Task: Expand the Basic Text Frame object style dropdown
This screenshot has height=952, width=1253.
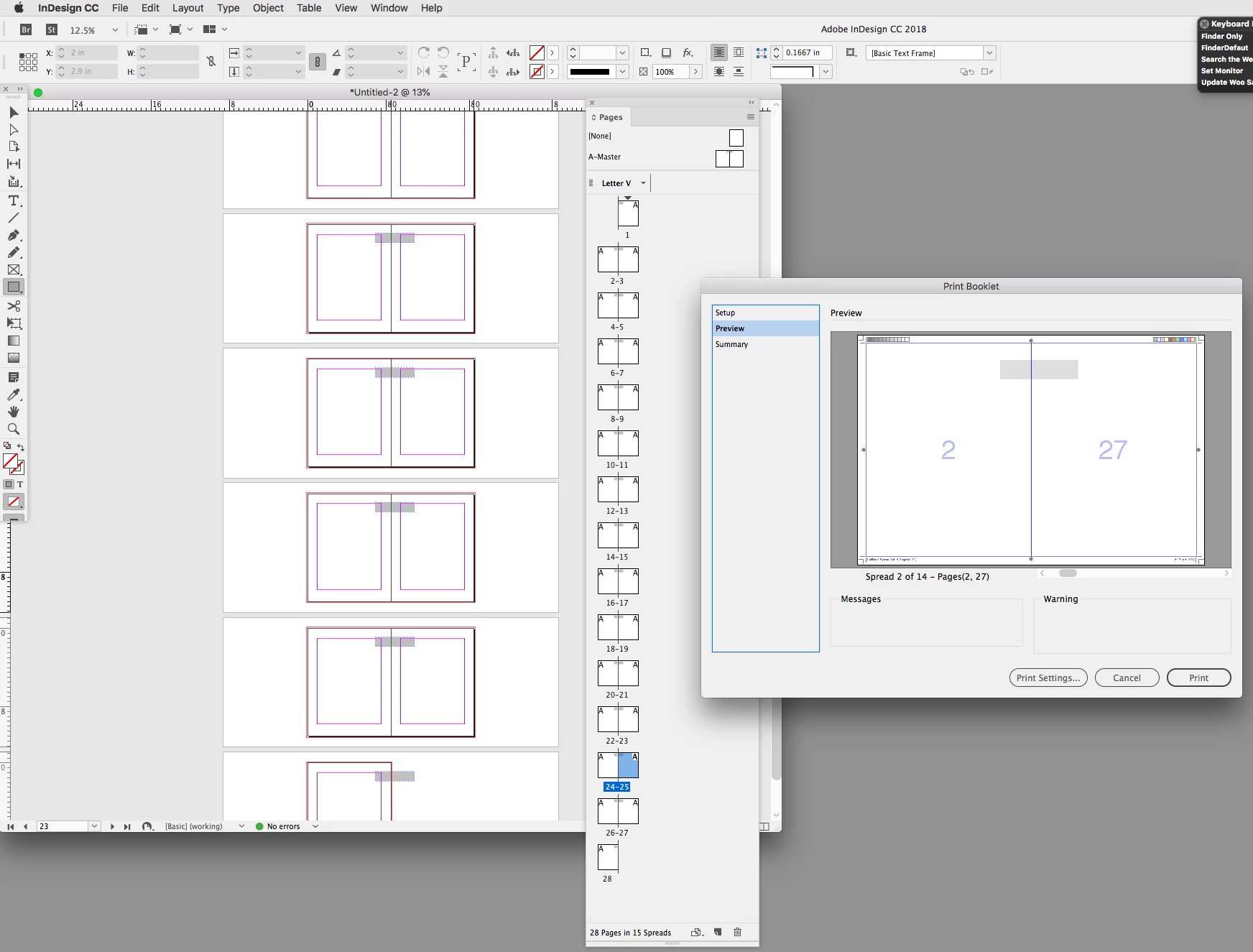Action: (989, 53)
